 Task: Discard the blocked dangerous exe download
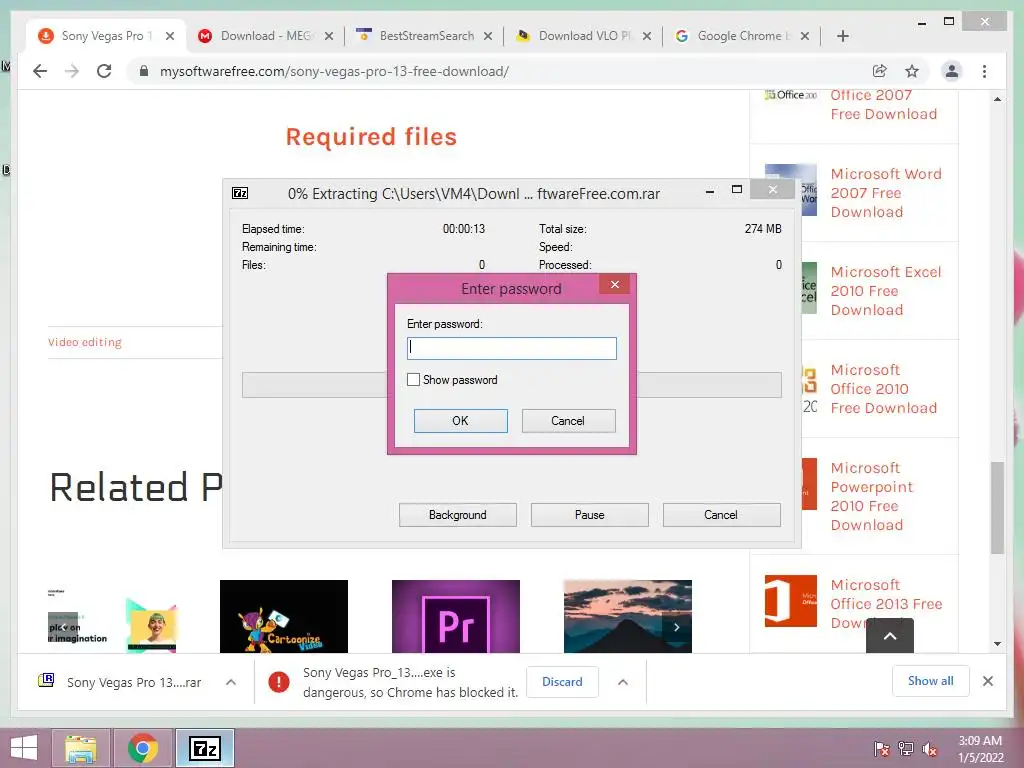click(562, 681)
